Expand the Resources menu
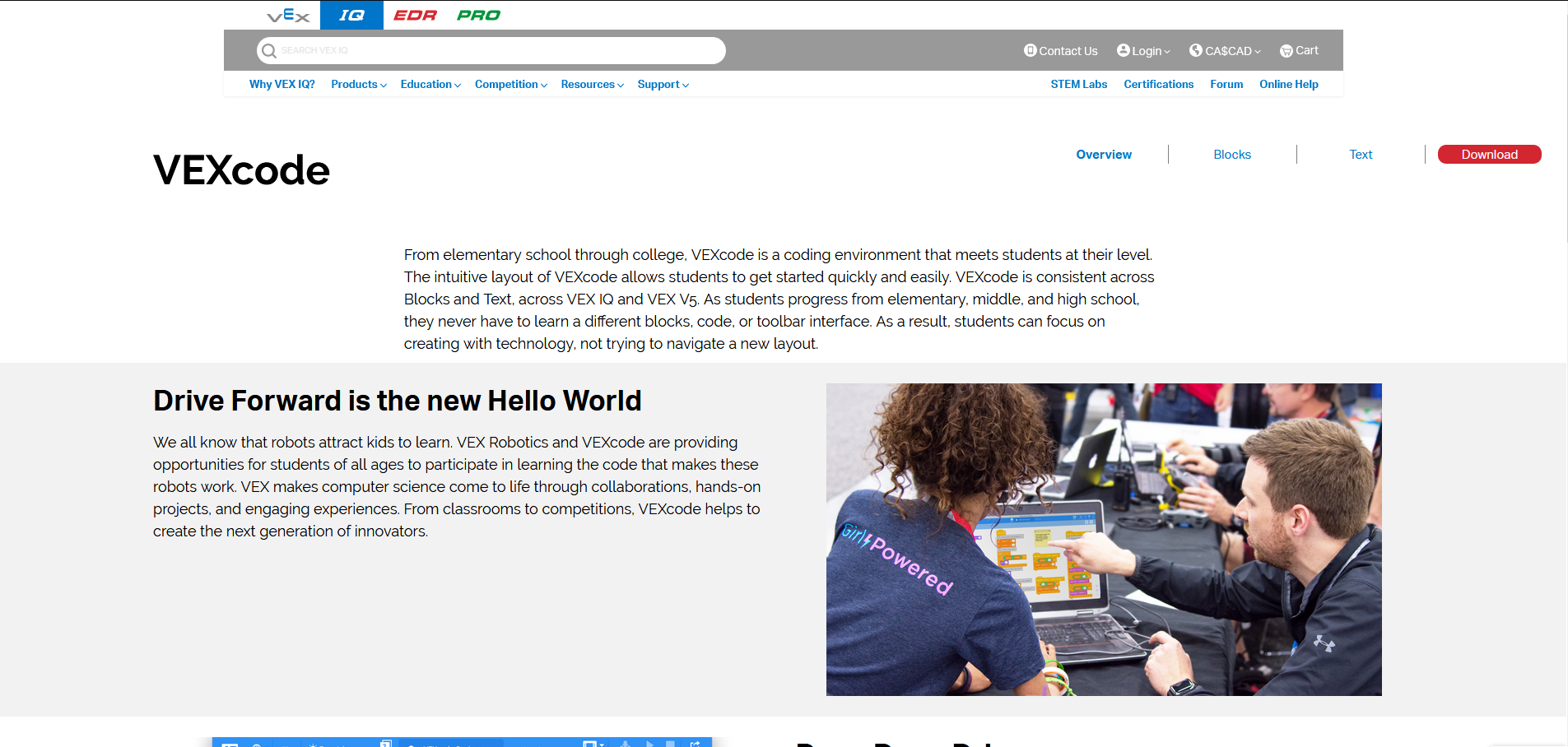This screenshot has width=1568, height=747. click(x=593, y=84)
